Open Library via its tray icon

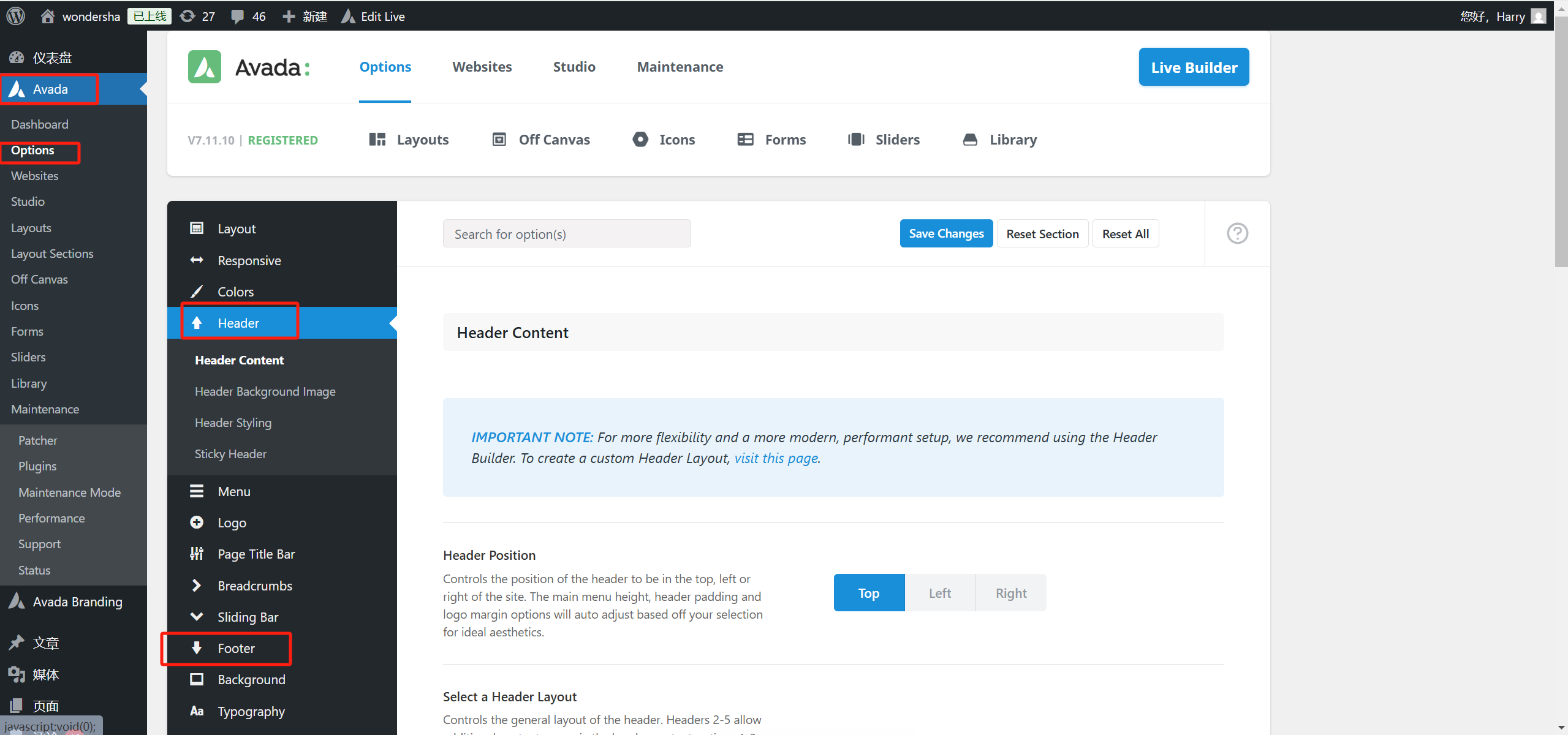click(x=970, y=140)
